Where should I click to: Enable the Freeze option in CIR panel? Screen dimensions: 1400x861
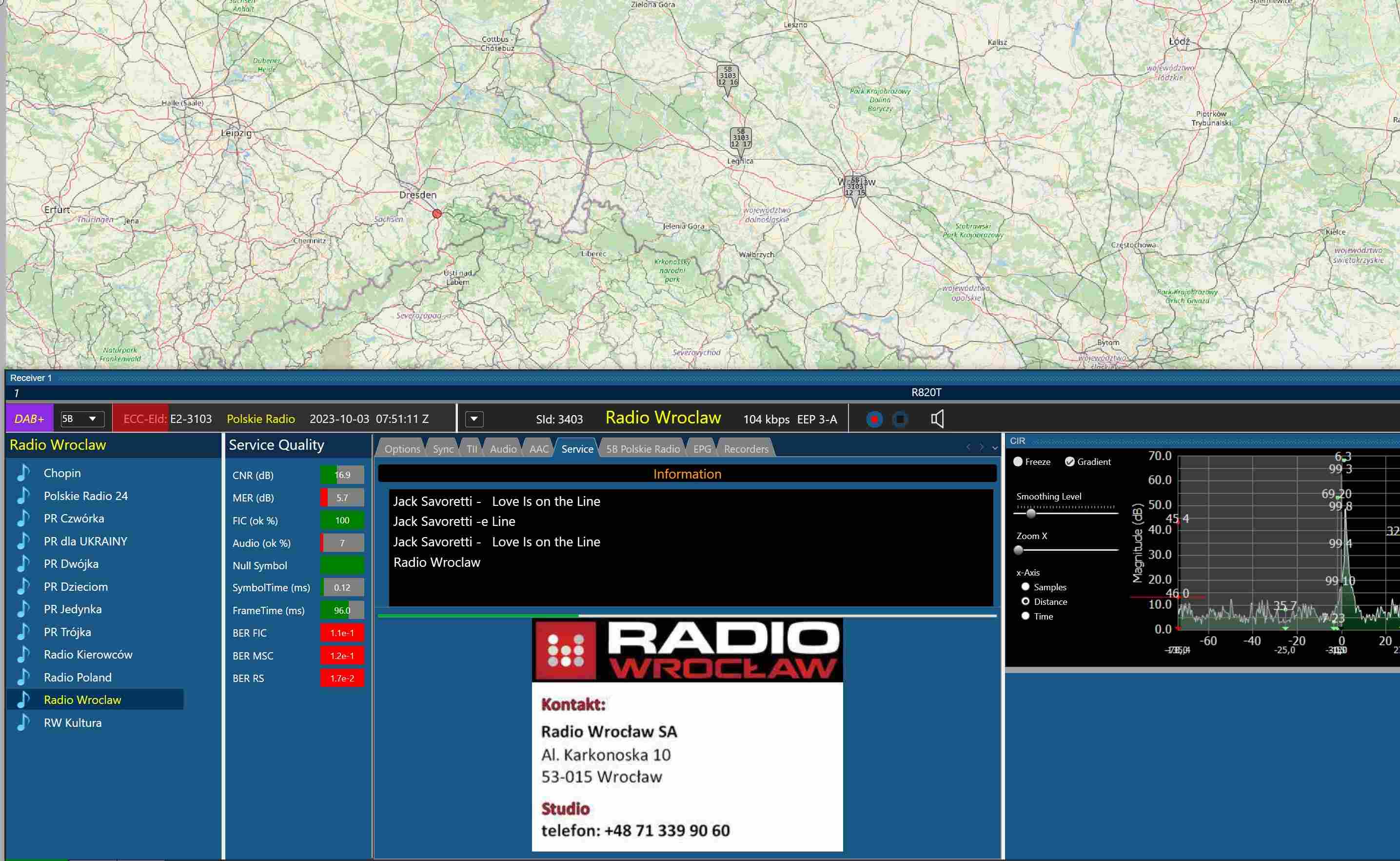pos(1018,462)
